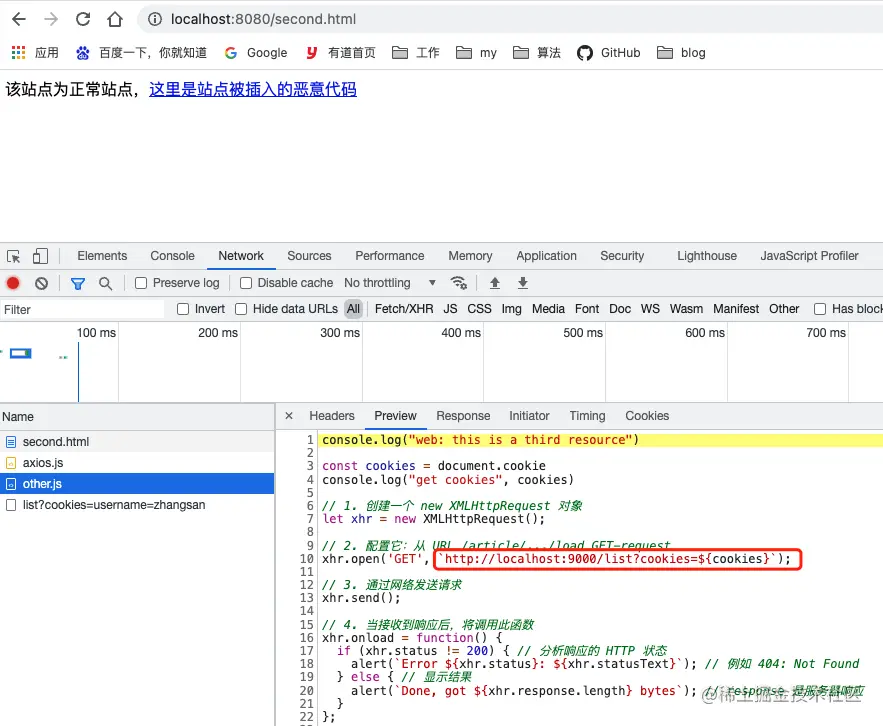Click the Filter text input field
This screenshot has width=883, height=726.
pos(82,309)
